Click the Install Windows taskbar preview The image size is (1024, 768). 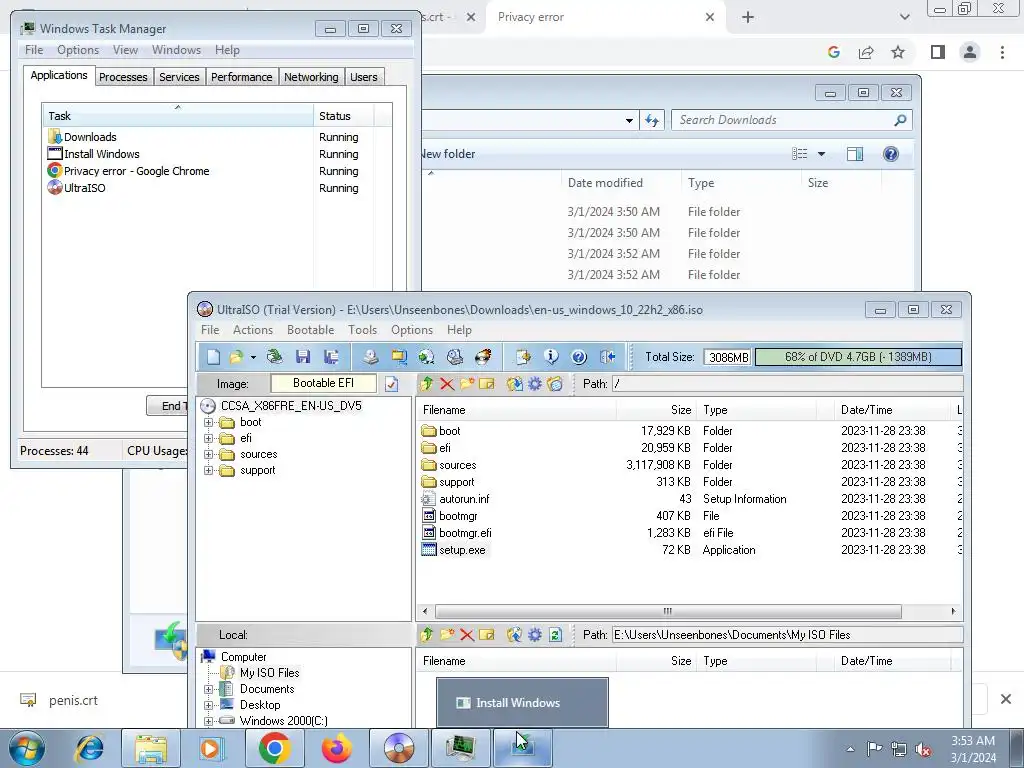(522, 702)
